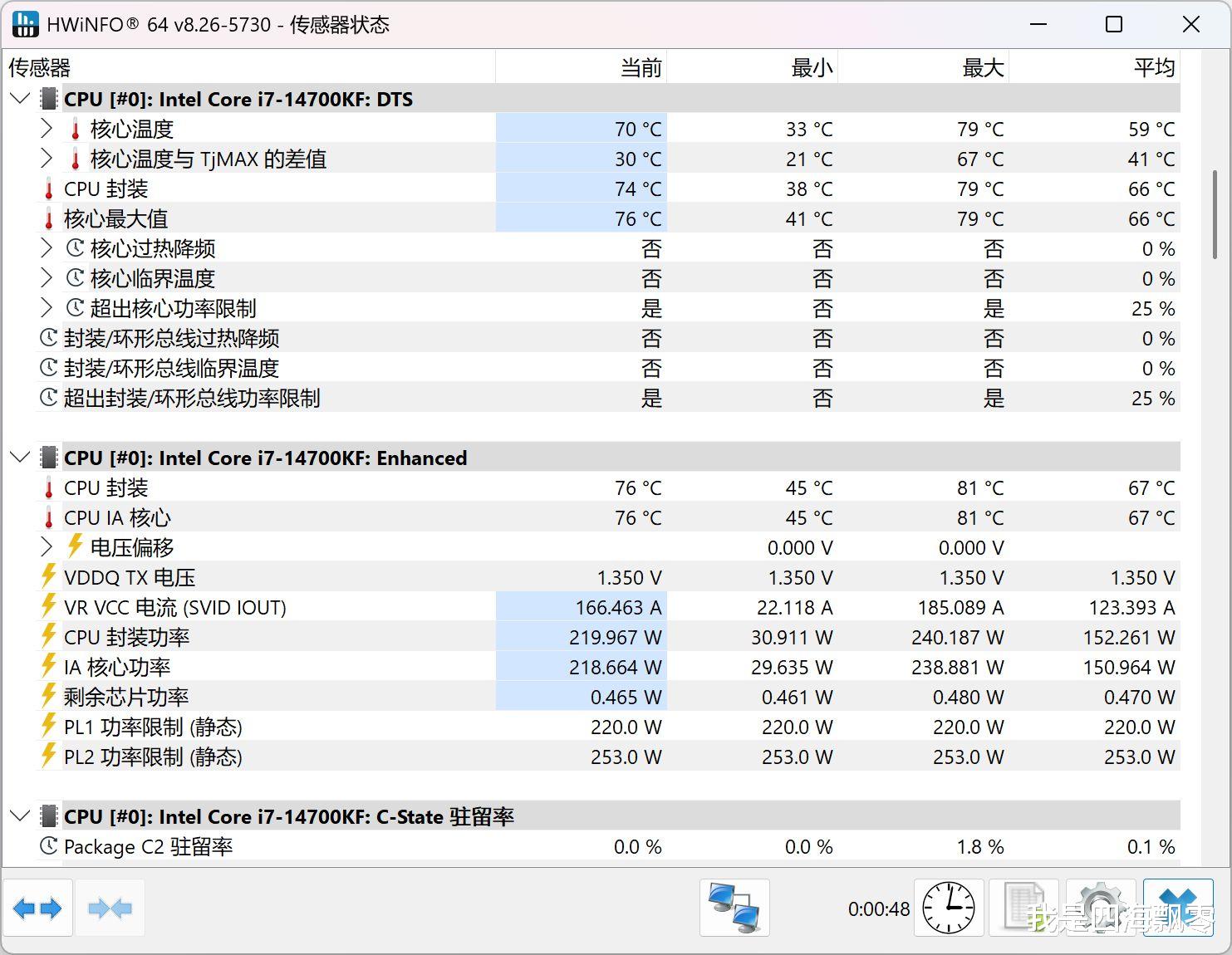Image resolution: width=1232 pixels, height=955 pixels.
Task: Select the 封装/环形总线临界温度 row label
Action: coord(171,369)
